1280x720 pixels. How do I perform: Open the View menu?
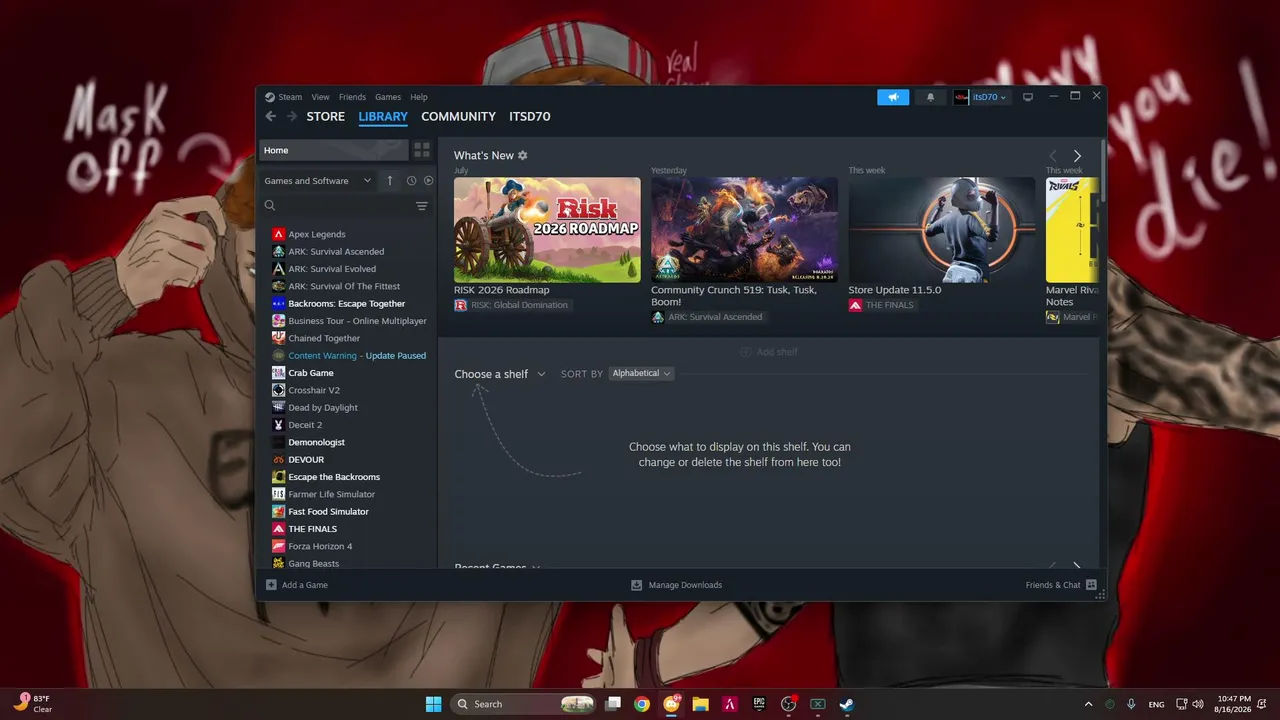click(320, 97)
